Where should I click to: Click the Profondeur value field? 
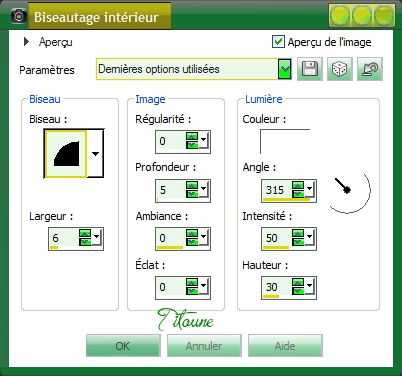click(171, 190)
